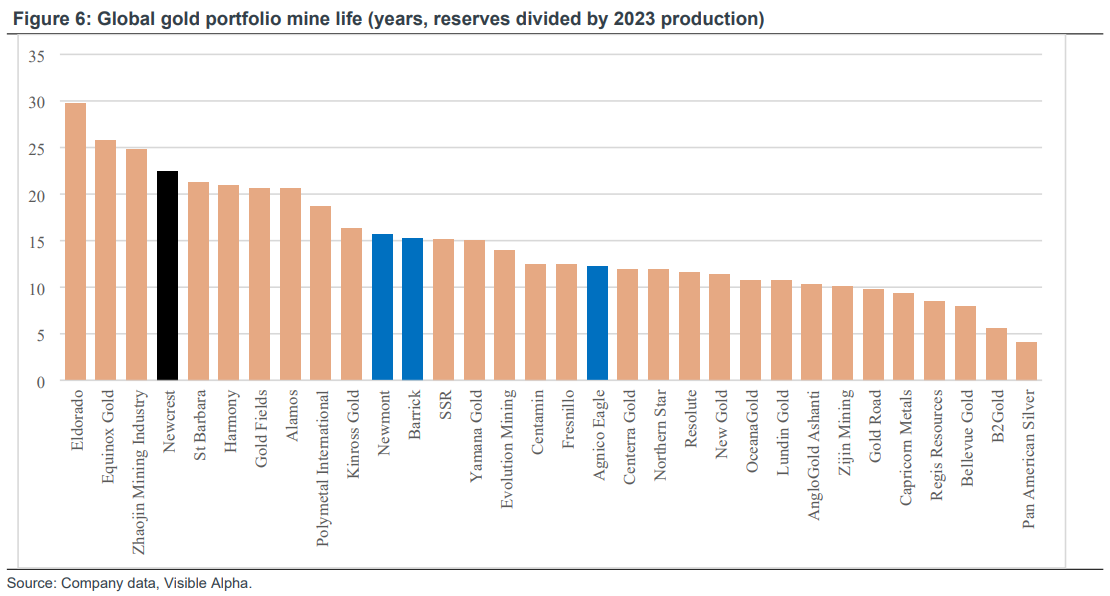
Task: Click the '5' y-axis tick label
Action: point(41,335)
